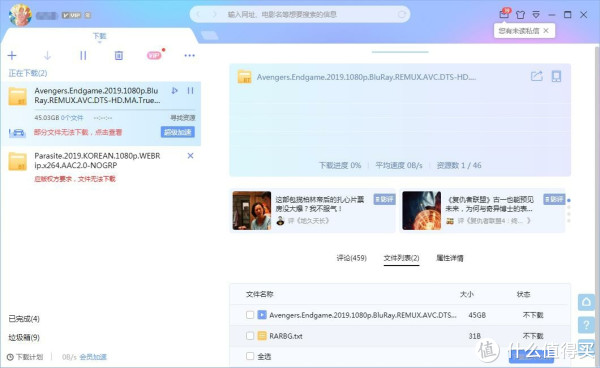Open the second blank tab next to 下载

point(210,36)
